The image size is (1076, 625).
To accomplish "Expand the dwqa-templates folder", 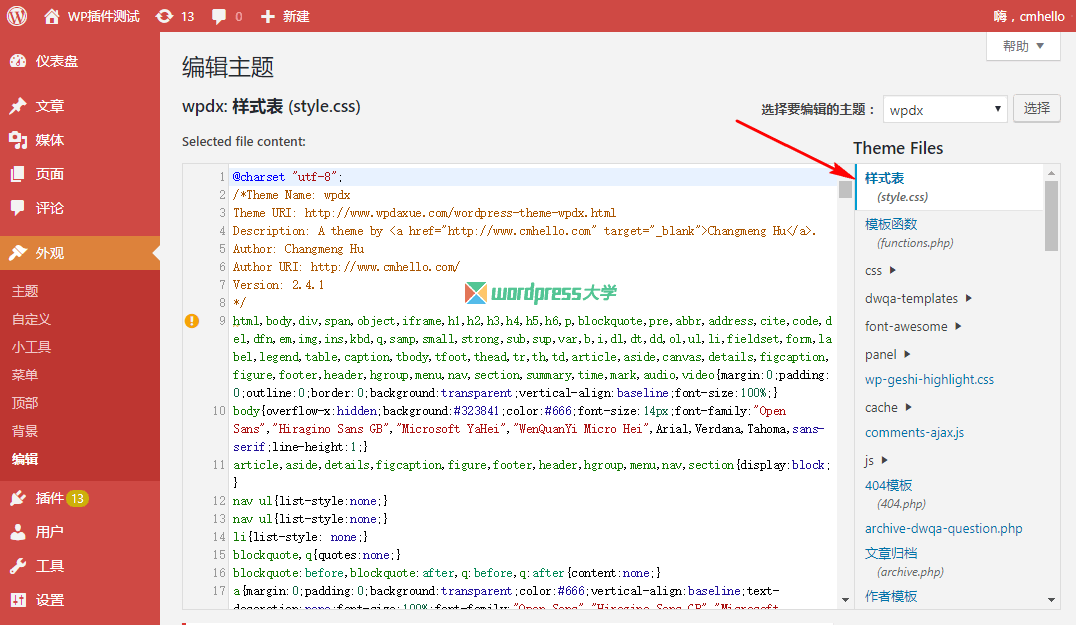I will (969, 298).
